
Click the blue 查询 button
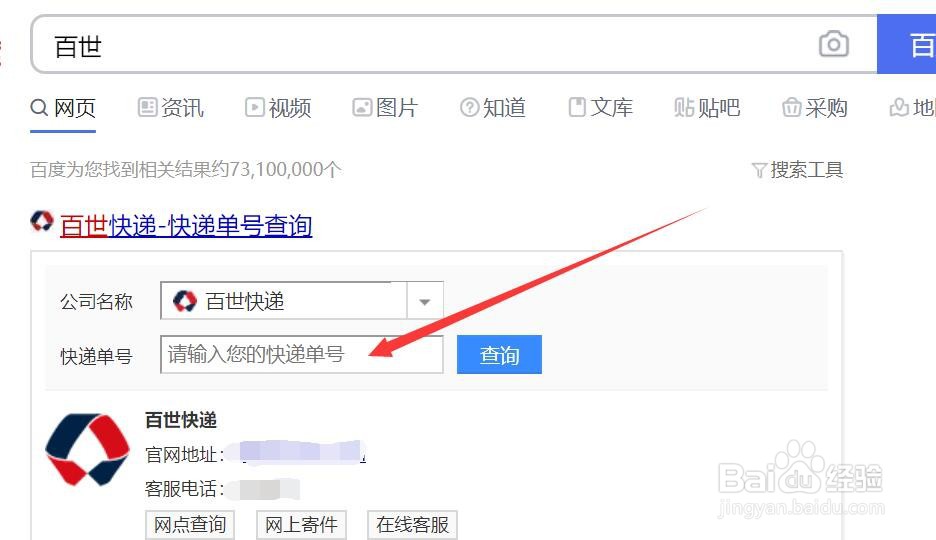[x=499, y=354]
